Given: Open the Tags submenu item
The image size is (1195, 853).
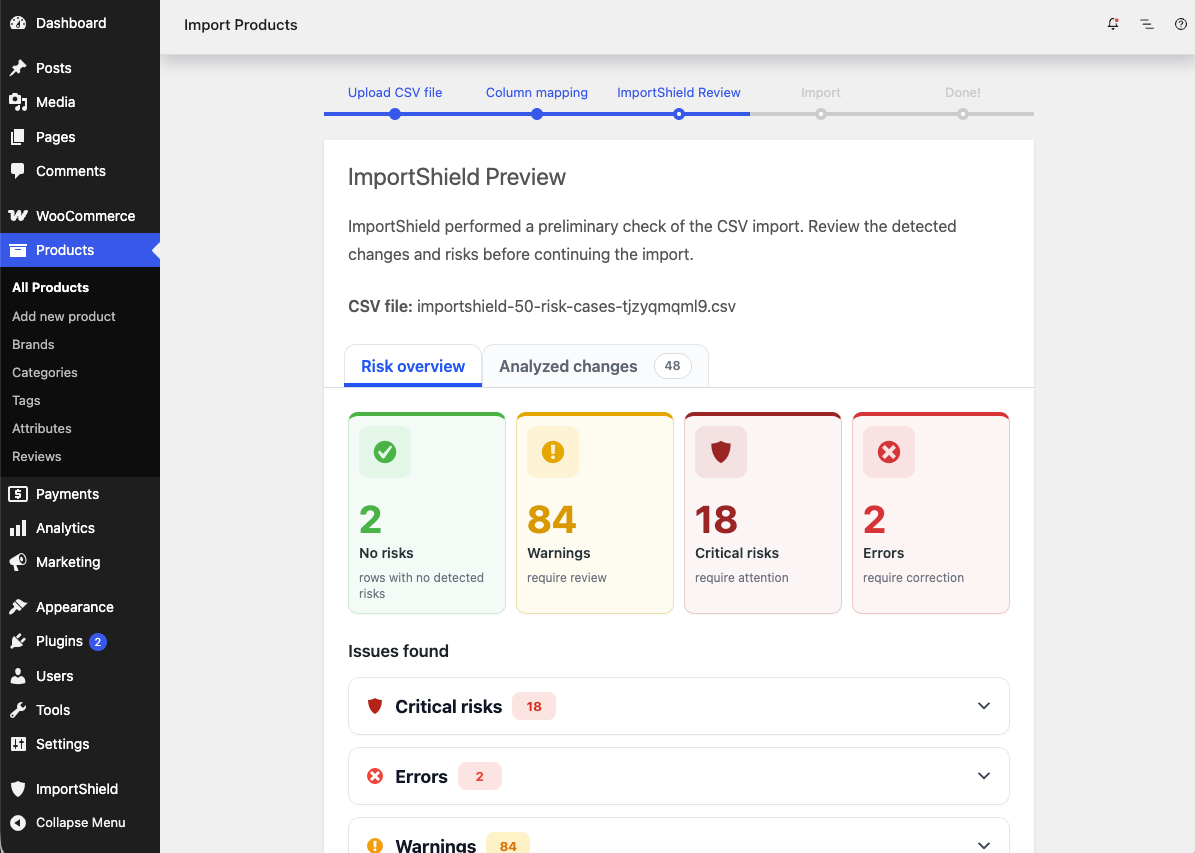Looking at the screenshot, I should [26, 400].
